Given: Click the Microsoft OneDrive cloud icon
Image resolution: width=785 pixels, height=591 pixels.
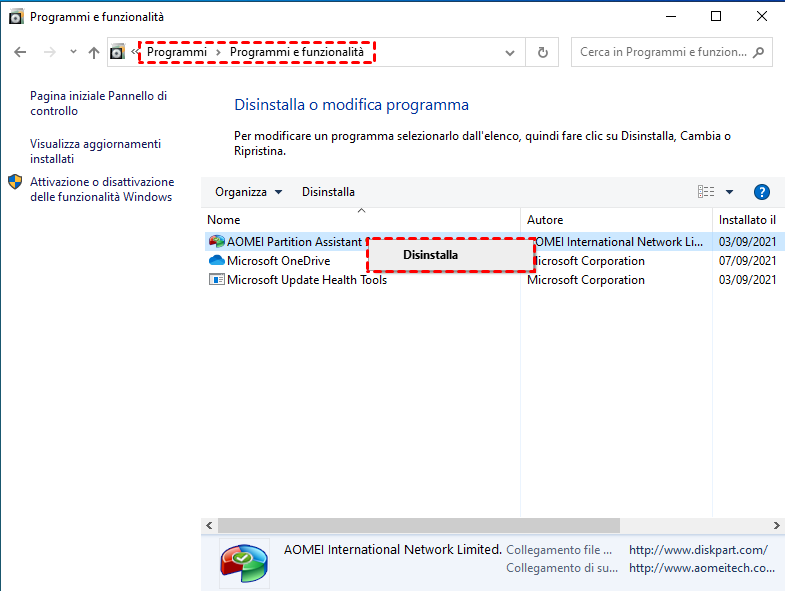Looking at the screenshot, I should (216, 260).
